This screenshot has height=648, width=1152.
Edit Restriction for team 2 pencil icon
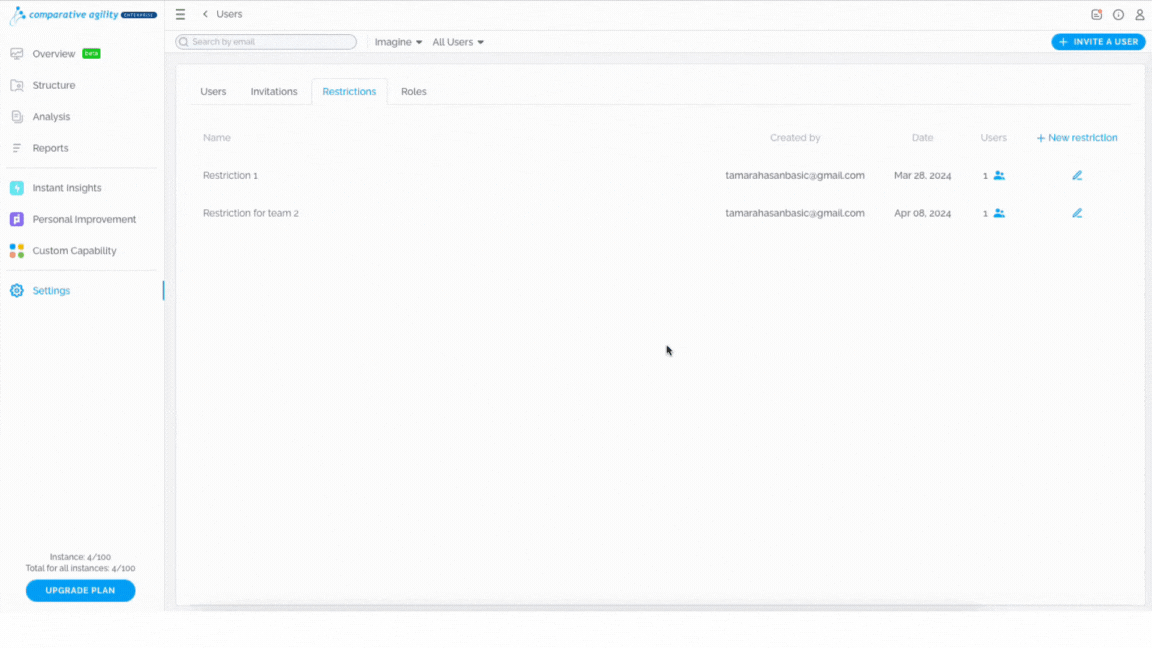1077,213
